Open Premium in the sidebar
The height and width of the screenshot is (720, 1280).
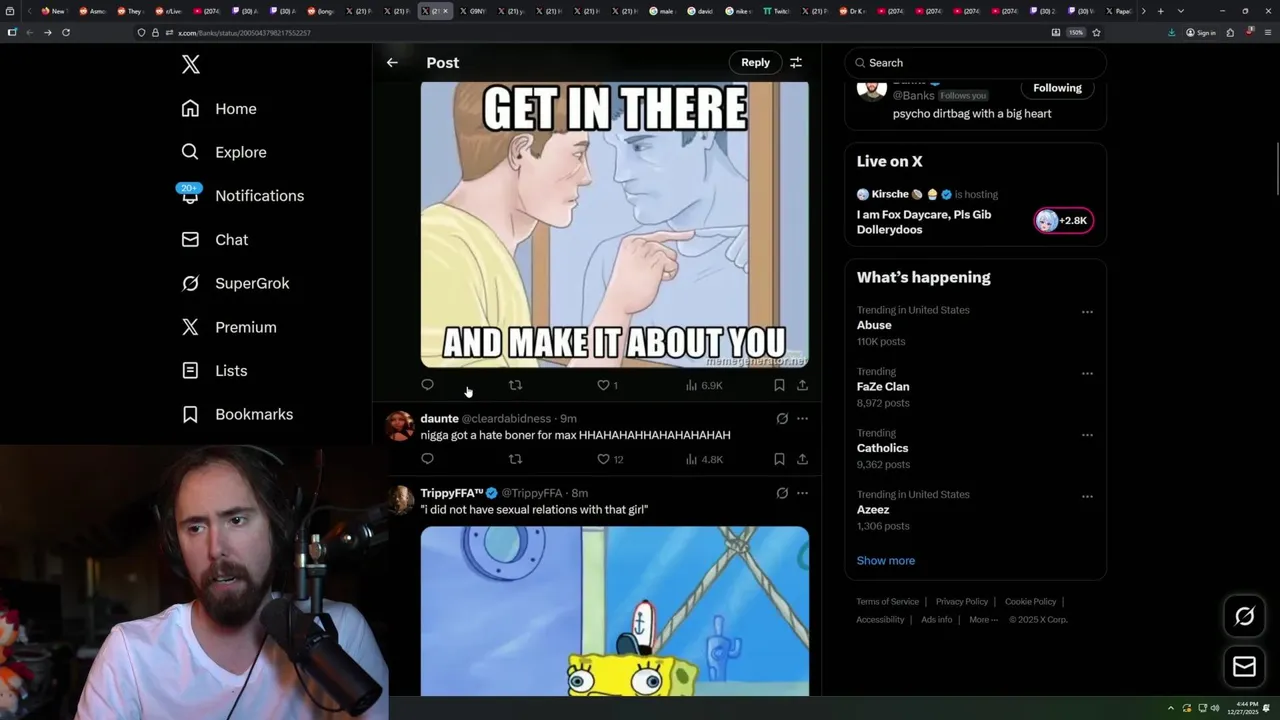click(x=228, y=327)
